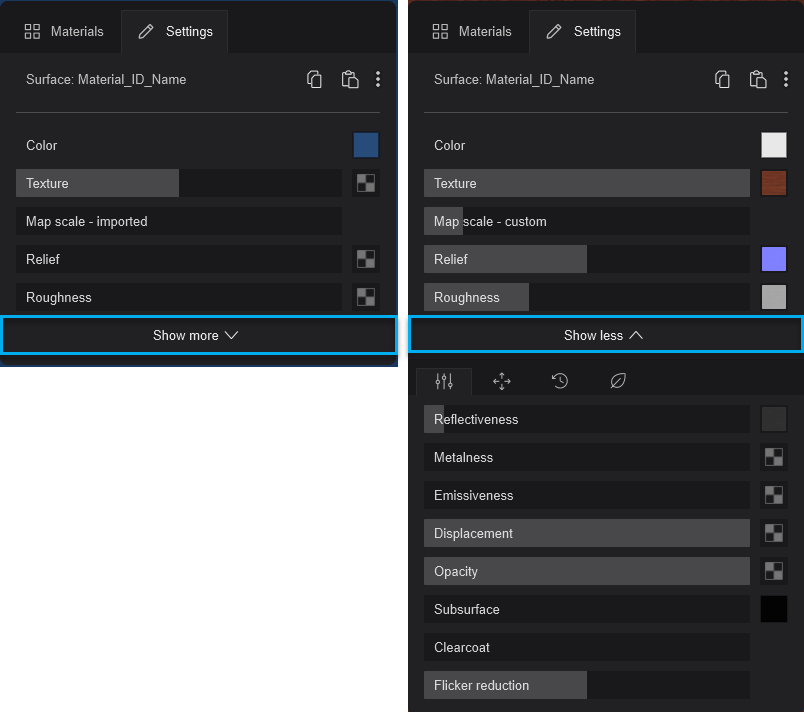804x712 pixels.
Task: Switch to Materials tab in the expanded panel
Action: [x=472, y=31]
